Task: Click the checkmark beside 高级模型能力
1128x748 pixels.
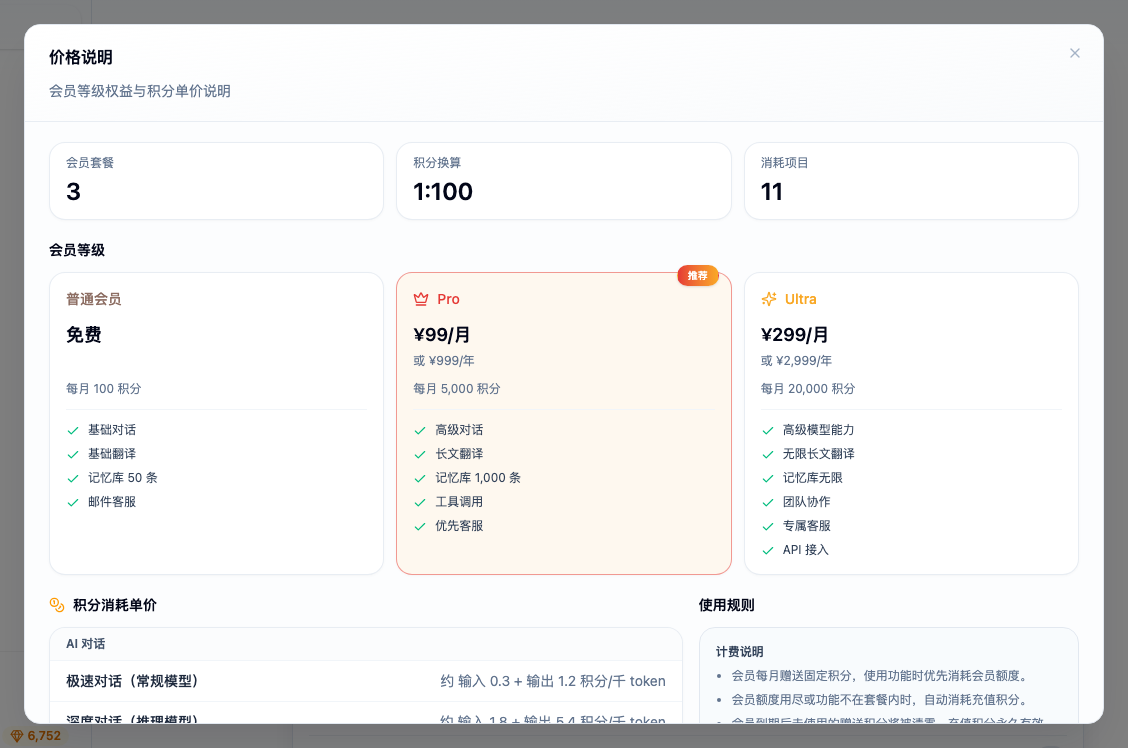Action: point(768,430)
